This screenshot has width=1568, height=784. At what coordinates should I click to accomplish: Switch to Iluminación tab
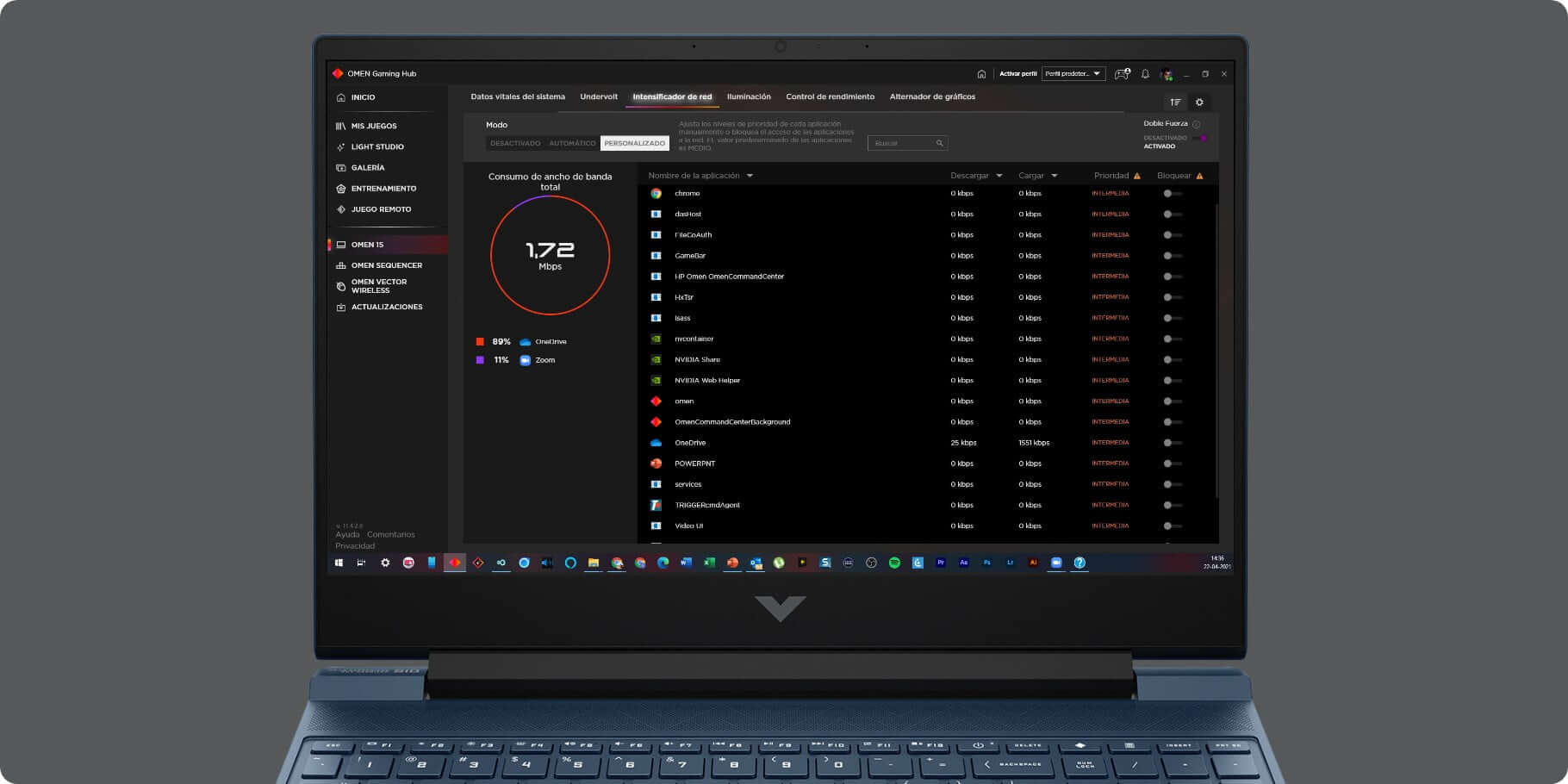(749, 96)
